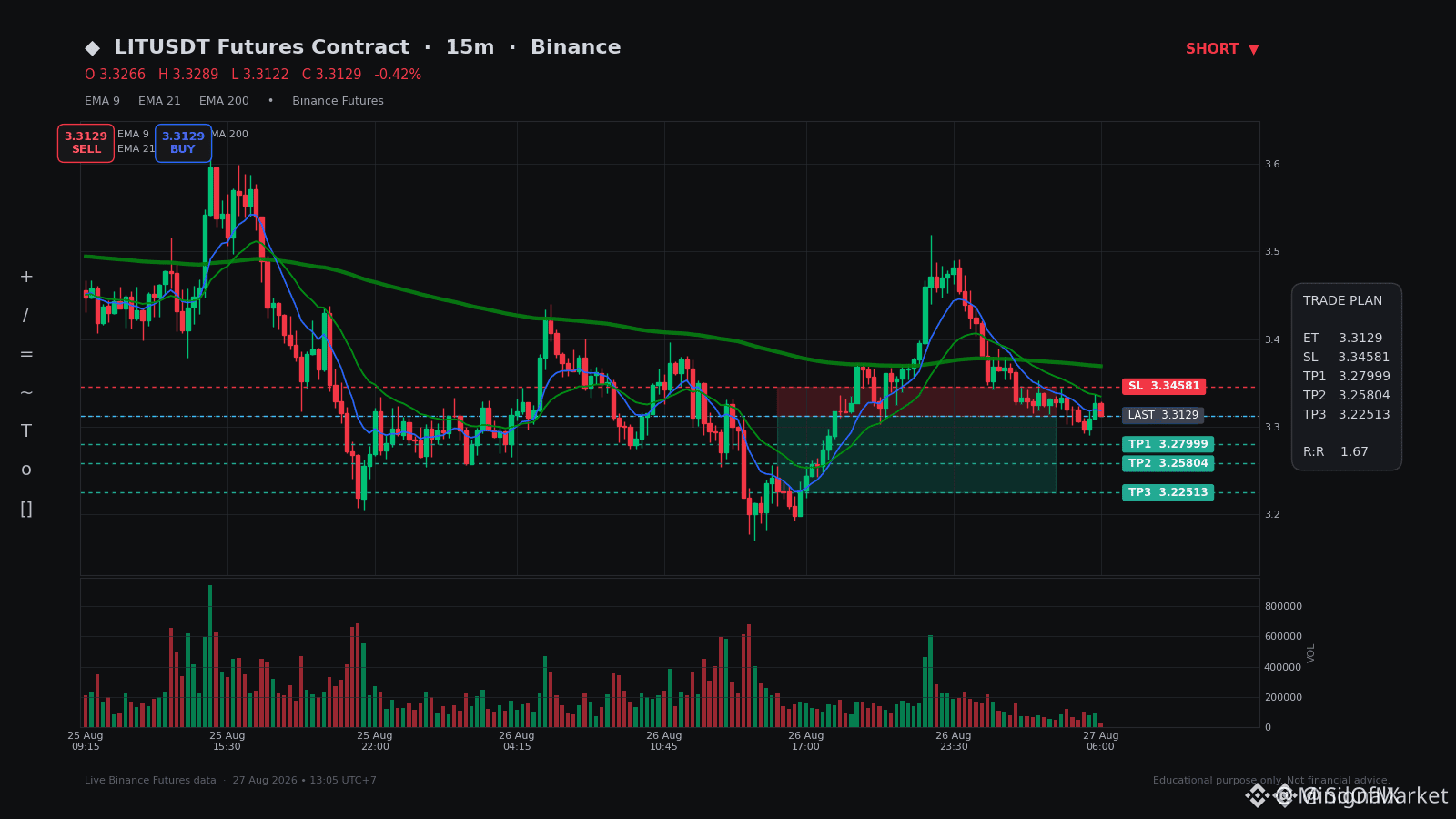Click the green TP3 3.22513 price tag

tap(1168, 493)
